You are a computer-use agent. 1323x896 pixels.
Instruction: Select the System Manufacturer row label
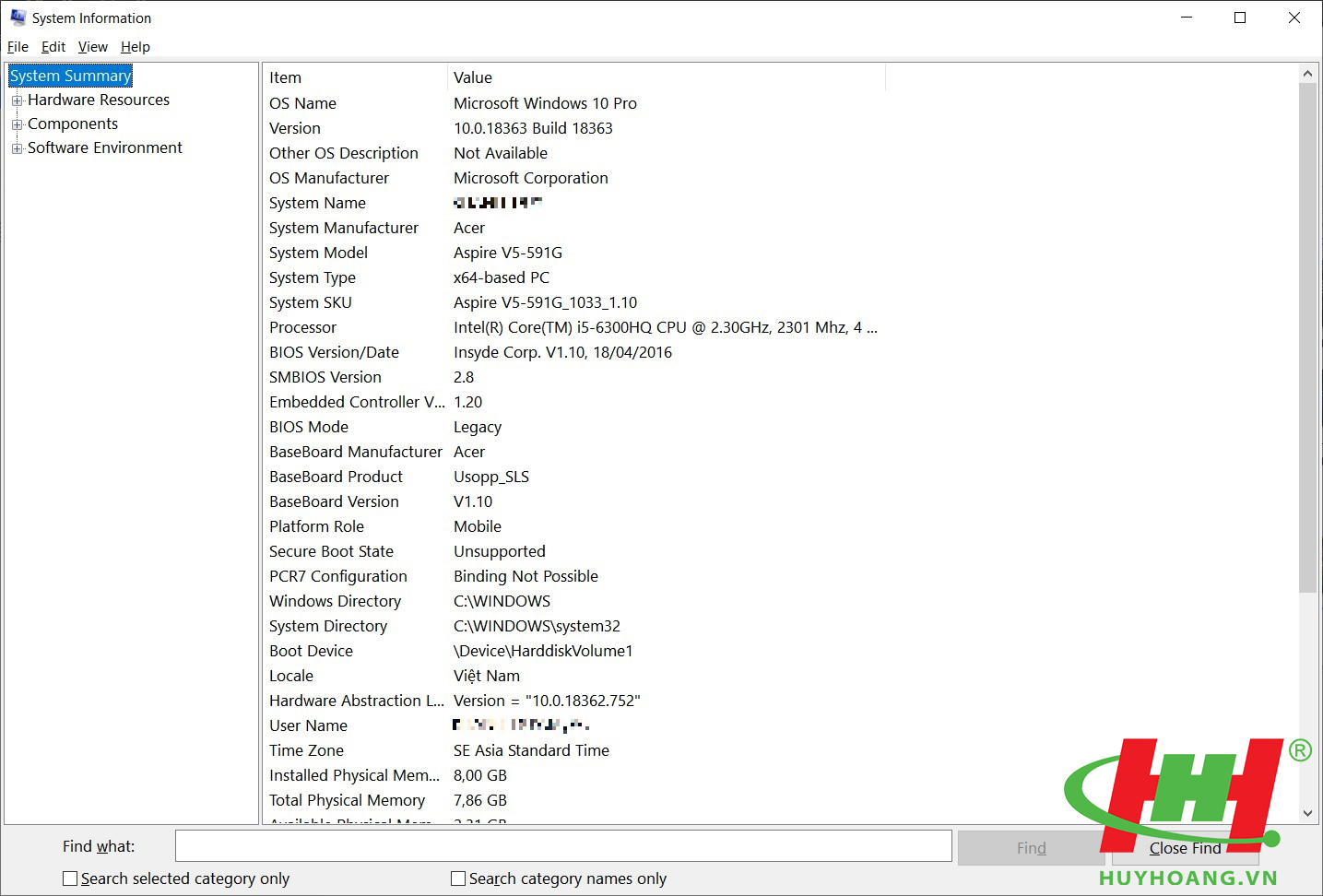(x=344, y=228)
